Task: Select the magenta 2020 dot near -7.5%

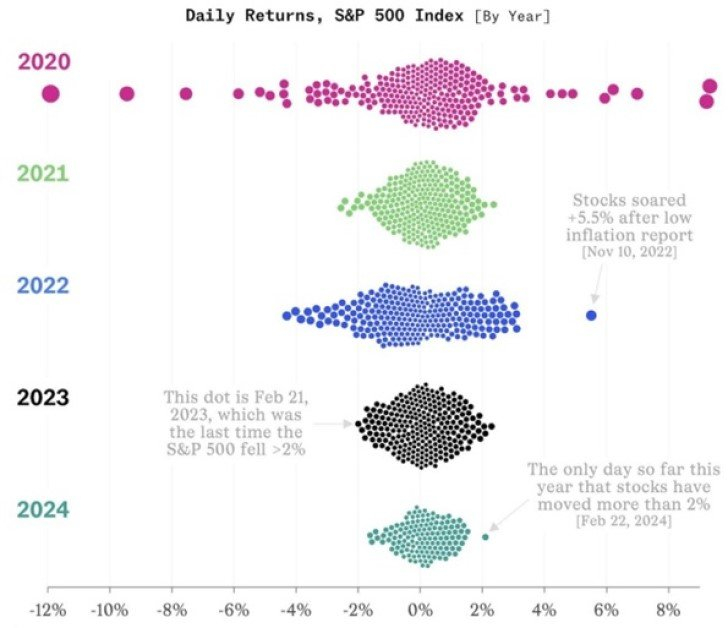Action: (x=186, y=94)
